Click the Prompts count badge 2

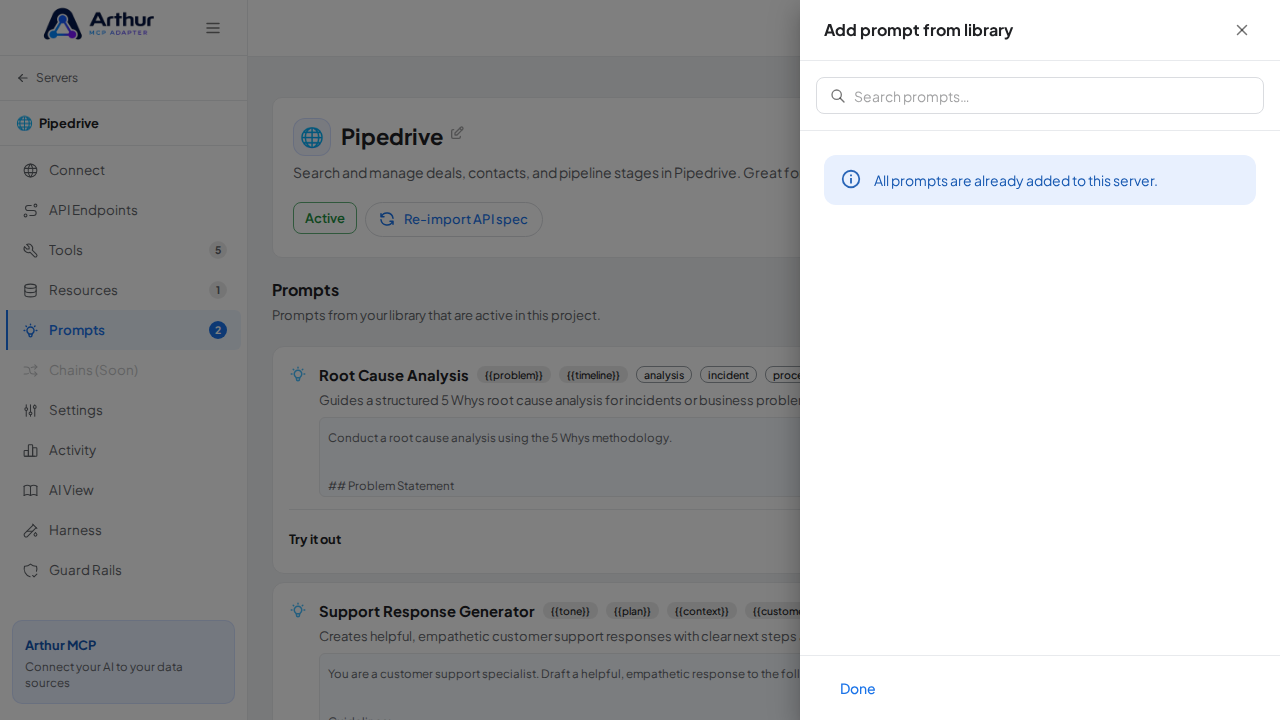[218, 330]
